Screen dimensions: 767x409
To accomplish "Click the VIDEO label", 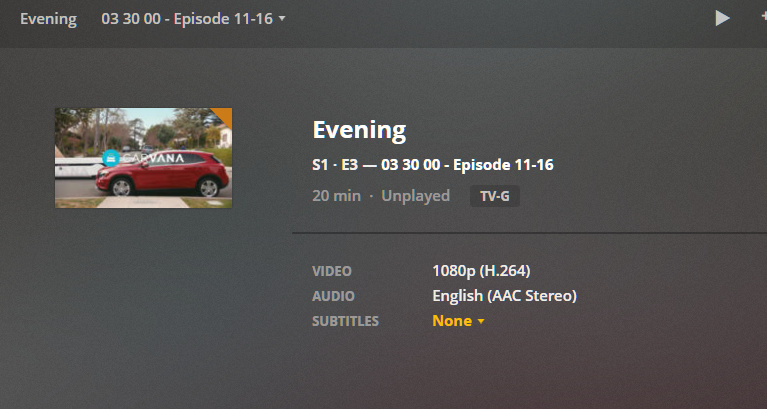I will 332,271.
